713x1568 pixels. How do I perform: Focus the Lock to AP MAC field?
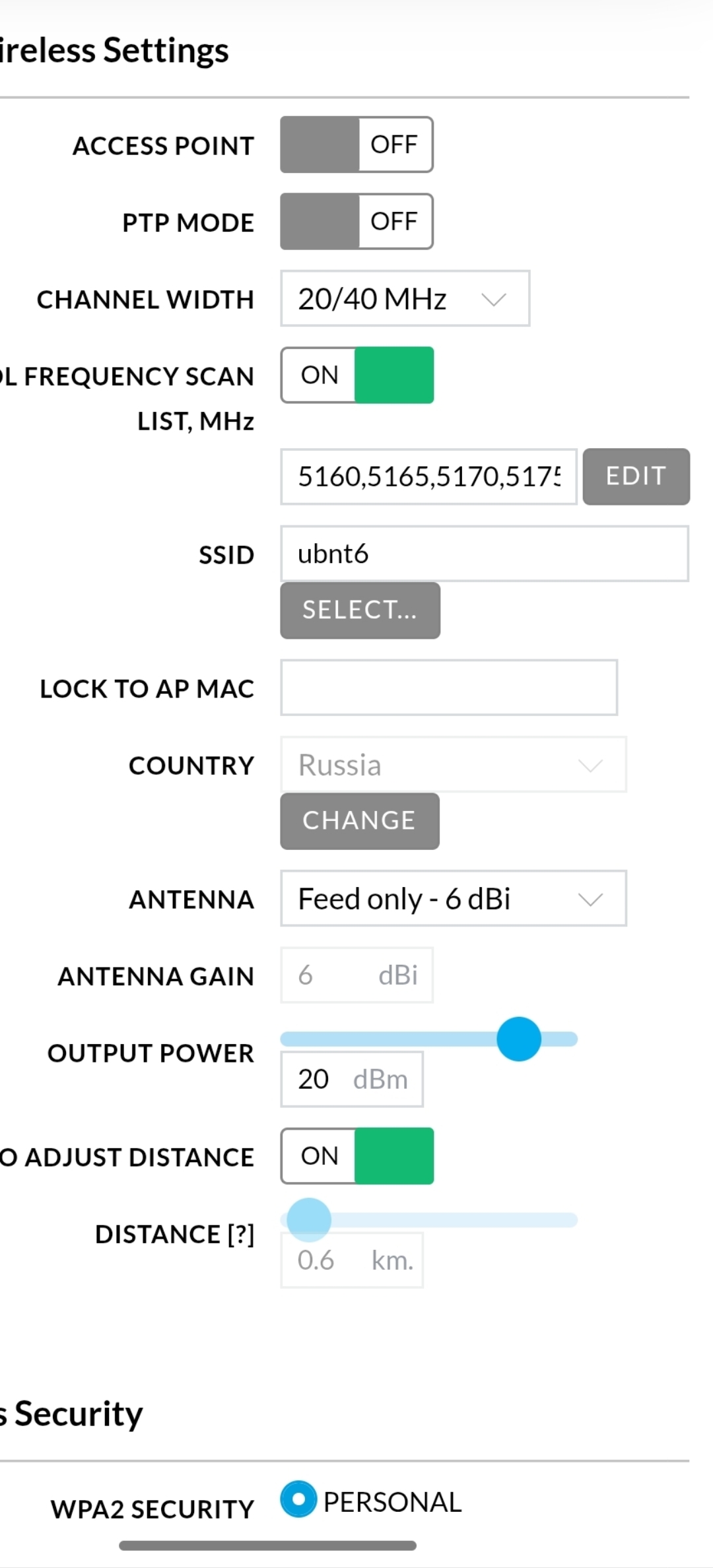pyautogui.click(x=449, y=688)
